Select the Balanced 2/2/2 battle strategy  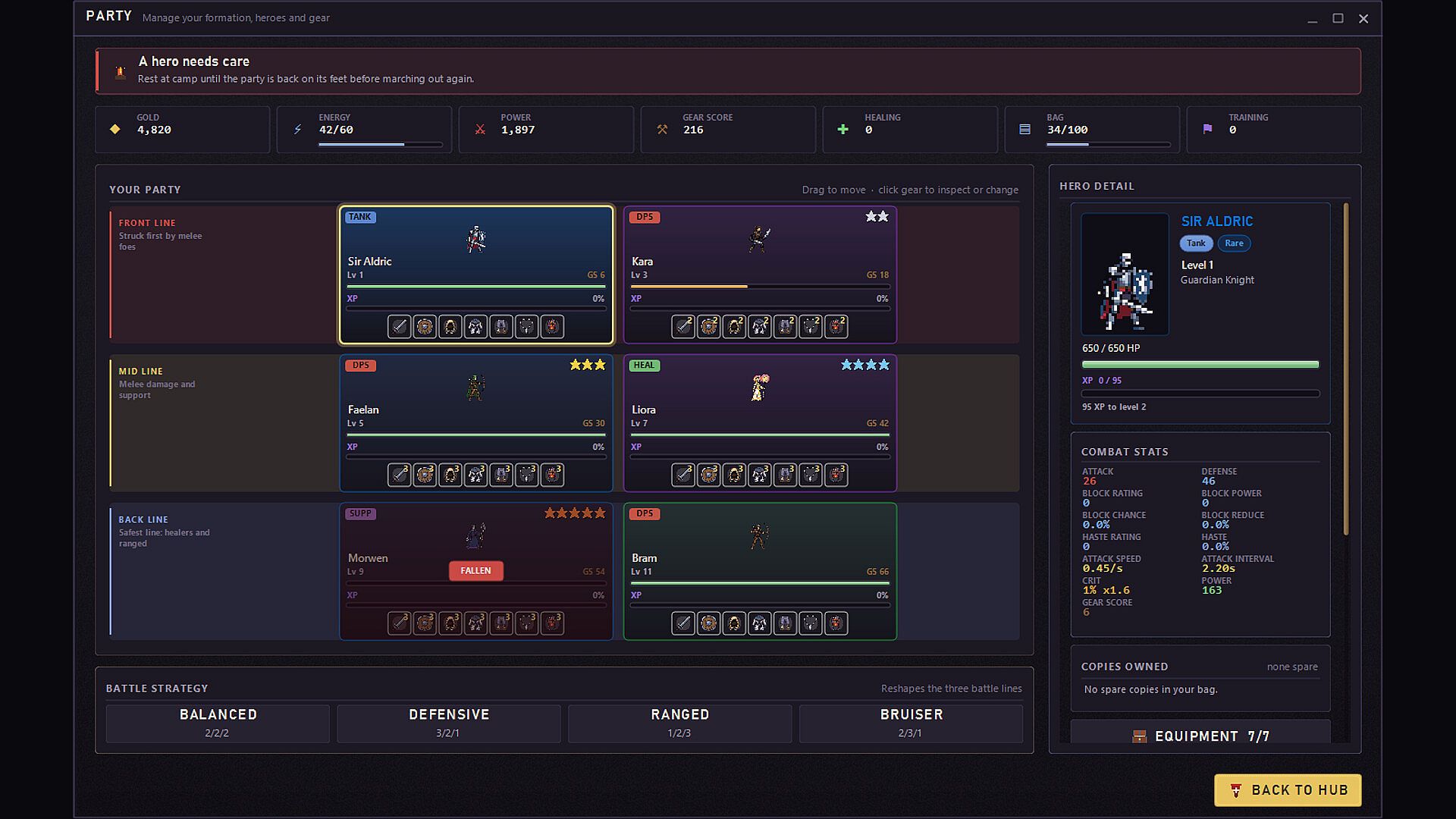218,723
